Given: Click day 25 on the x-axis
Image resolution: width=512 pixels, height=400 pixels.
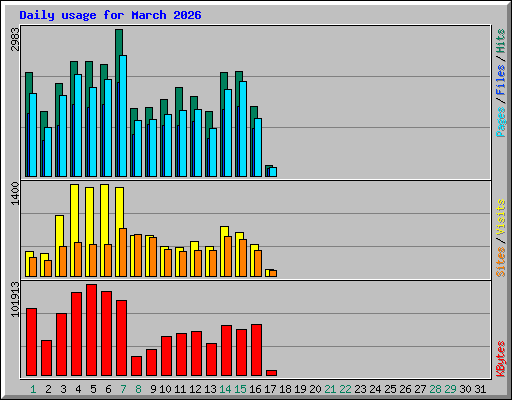Looking at the screenshot, I should (x=390, y=389).
